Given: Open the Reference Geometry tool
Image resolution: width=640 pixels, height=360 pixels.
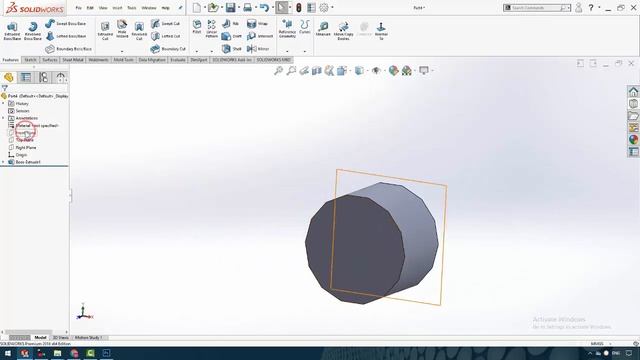Looking at the screenshot, I should [x=287, y=29].
